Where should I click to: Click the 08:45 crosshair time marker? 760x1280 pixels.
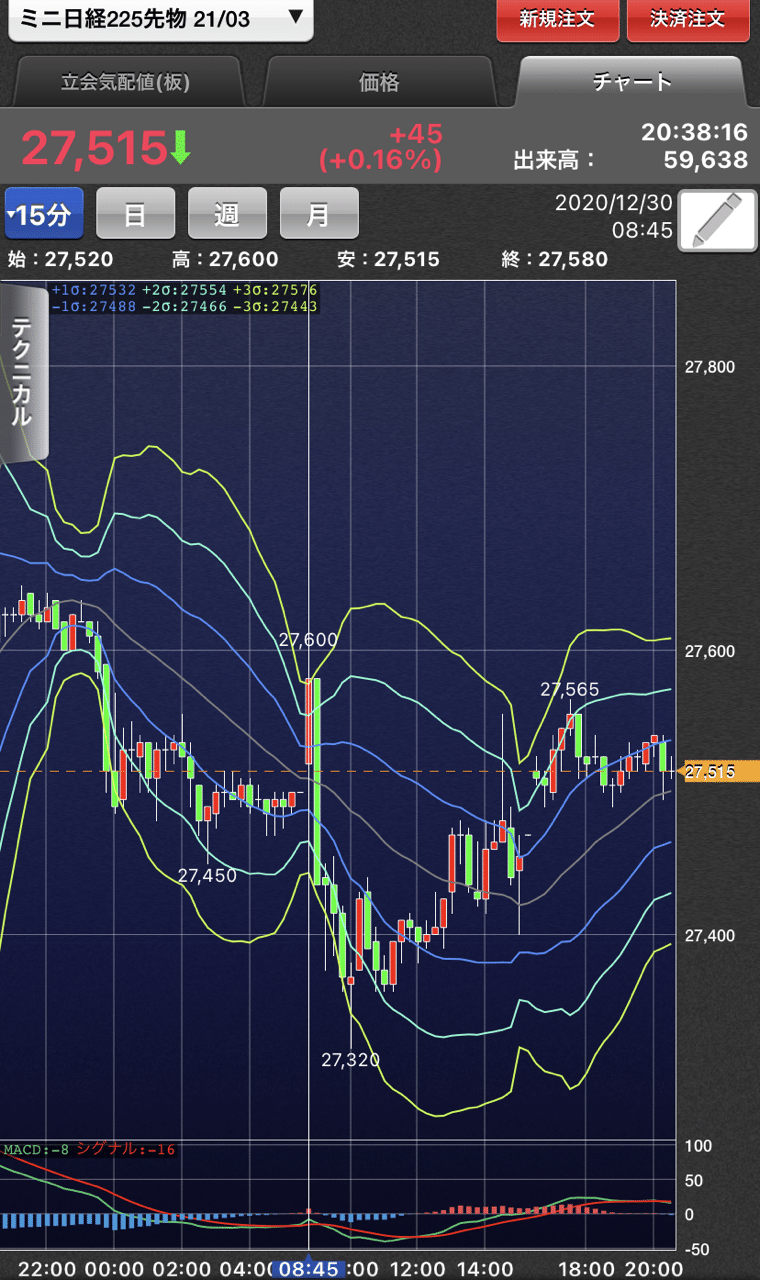(x=309, y=1269)
